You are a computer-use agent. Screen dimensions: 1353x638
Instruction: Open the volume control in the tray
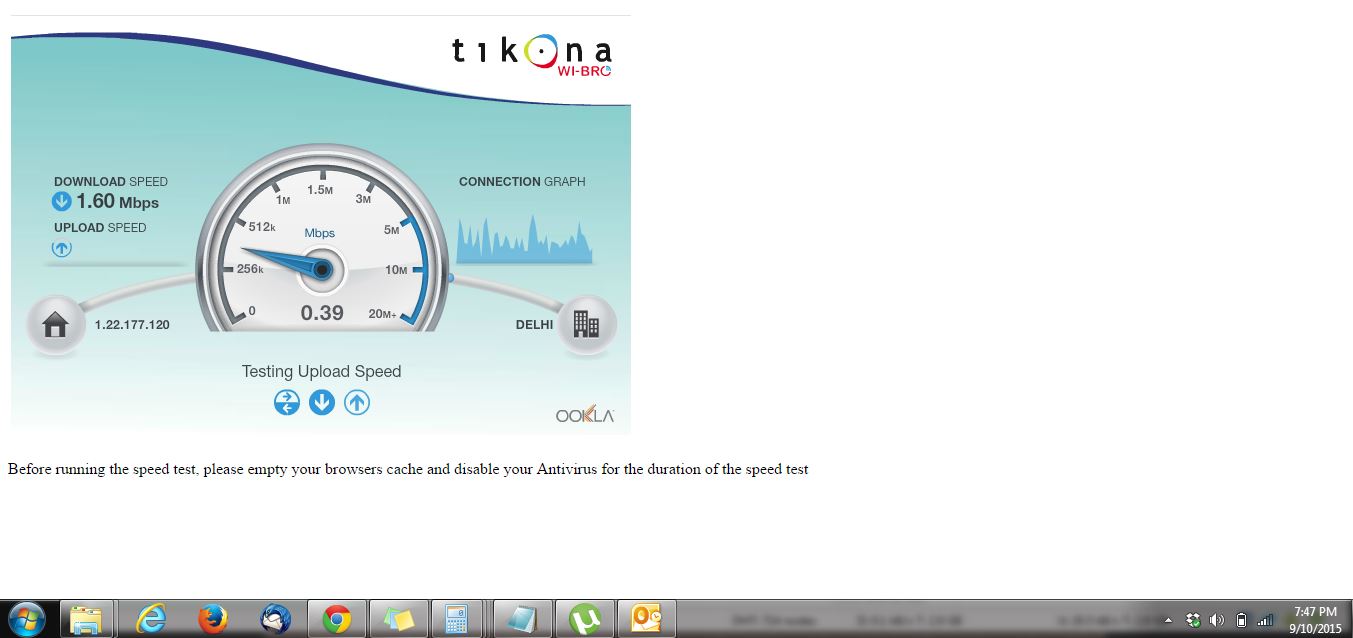[1216, 620]
